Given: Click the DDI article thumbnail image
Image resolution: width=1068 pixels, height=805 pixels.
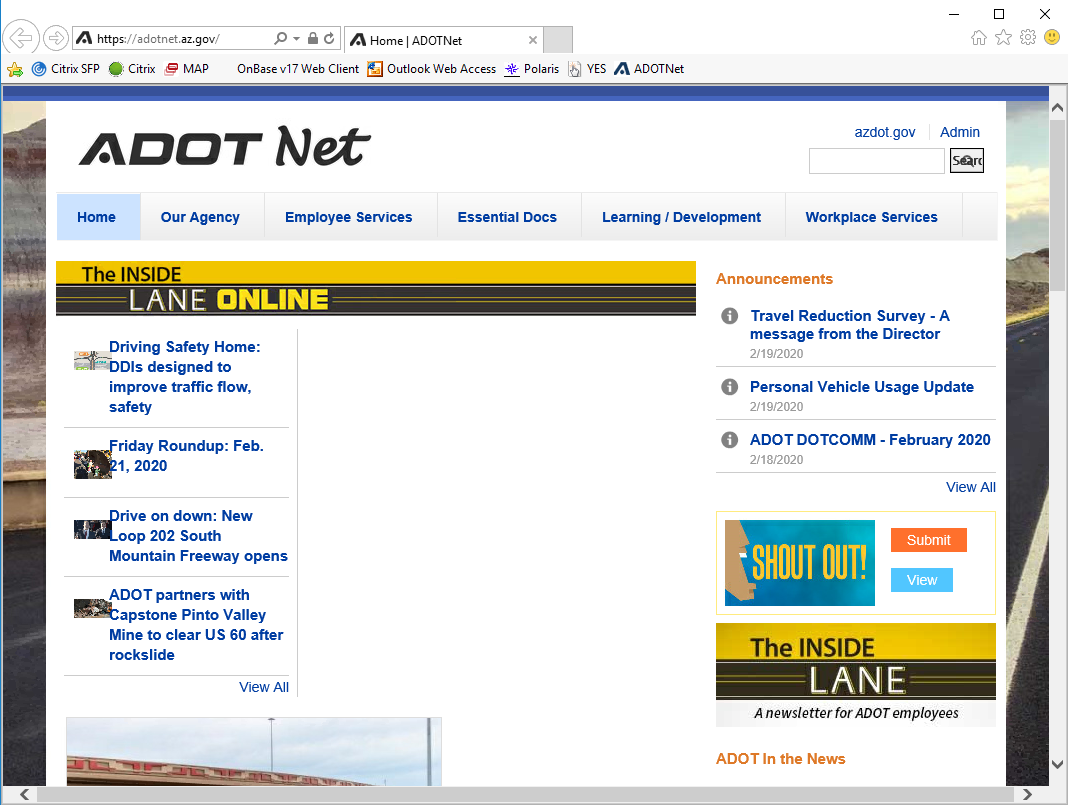Looking at the screenshot, I should [92, 361].
